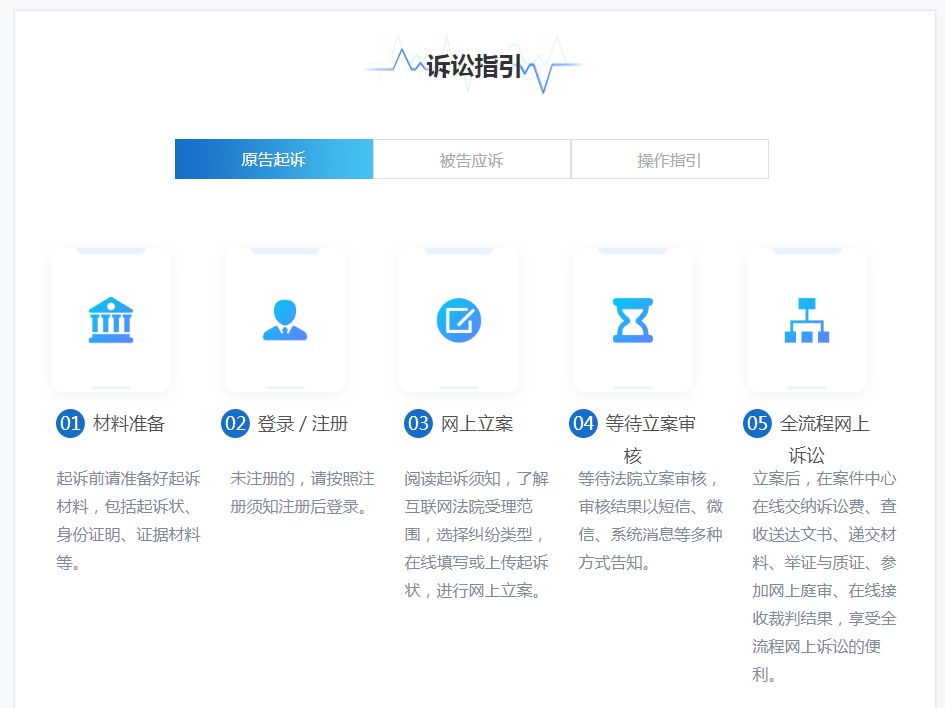This screenshot has width=945, height=708.
Task: Open the 操作指引 tab
Action: [669, 158]
